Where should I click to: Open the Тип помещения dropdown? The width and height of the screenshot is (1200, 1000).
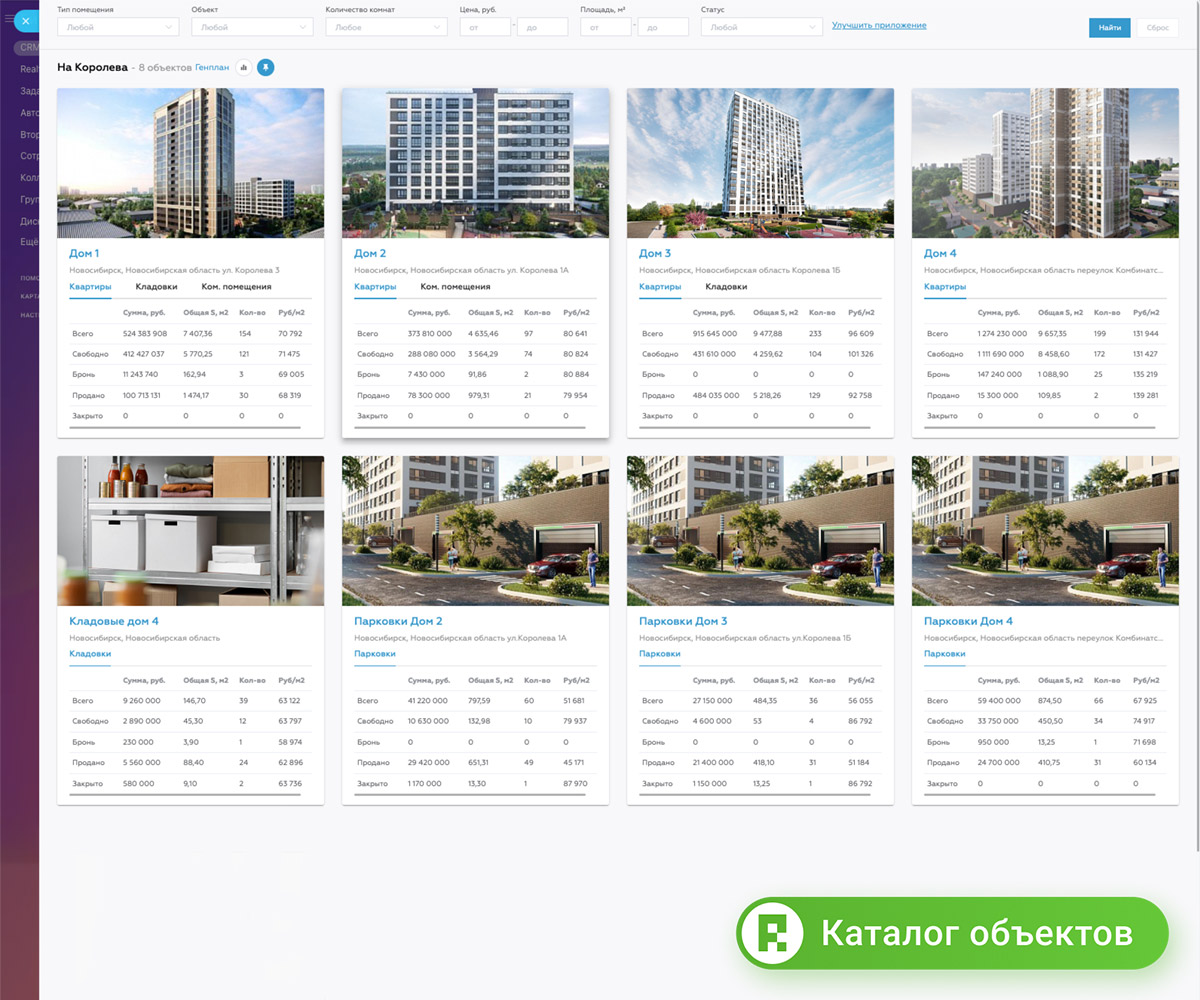[x=118, y=28]
